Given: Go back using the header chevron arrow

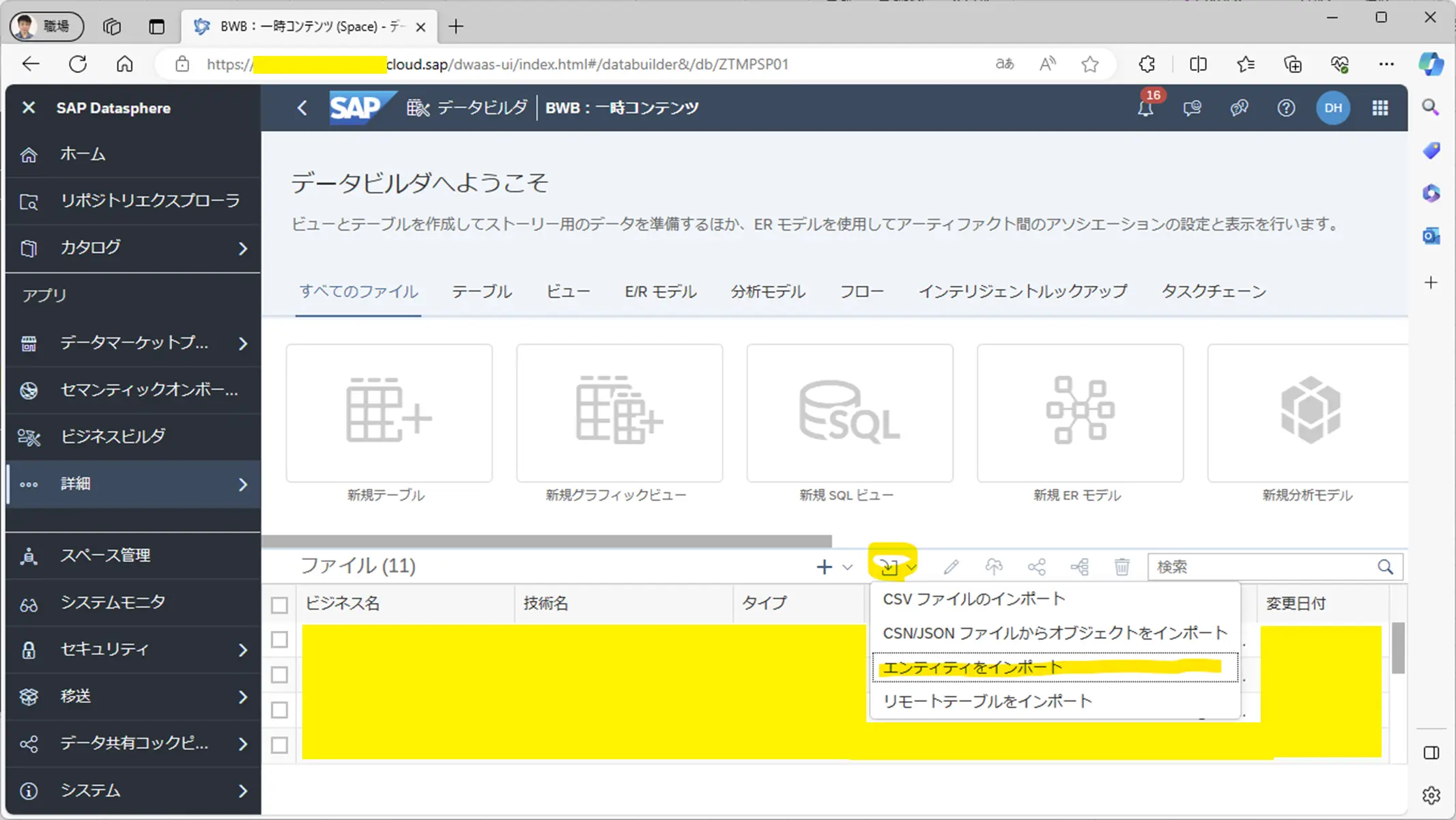Looking at the screenshot, I should coord(302,108).
